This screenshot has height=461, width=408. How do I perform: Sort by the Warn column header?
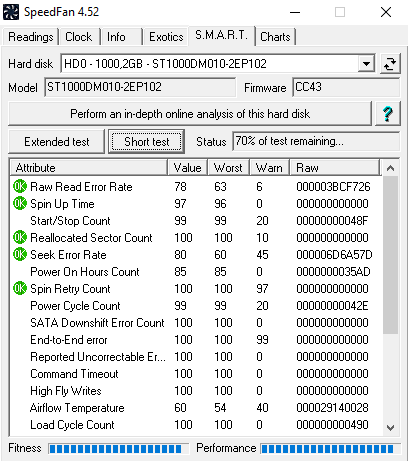point(269,167)
